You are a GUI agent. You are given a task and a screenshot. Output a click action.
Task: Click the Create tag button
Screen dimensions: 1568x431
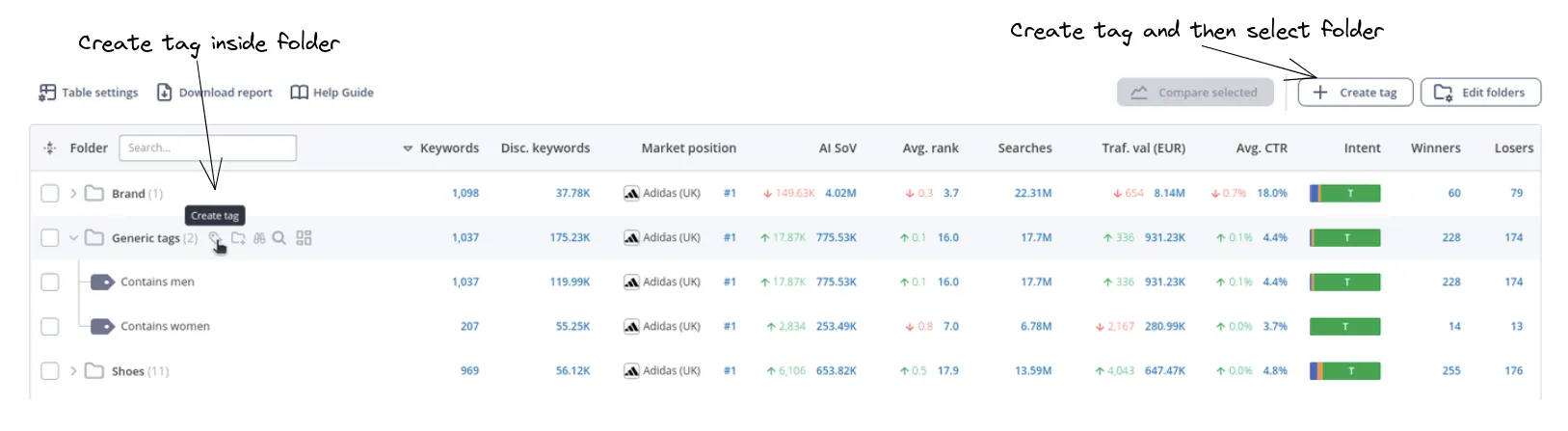[1355, 93]
